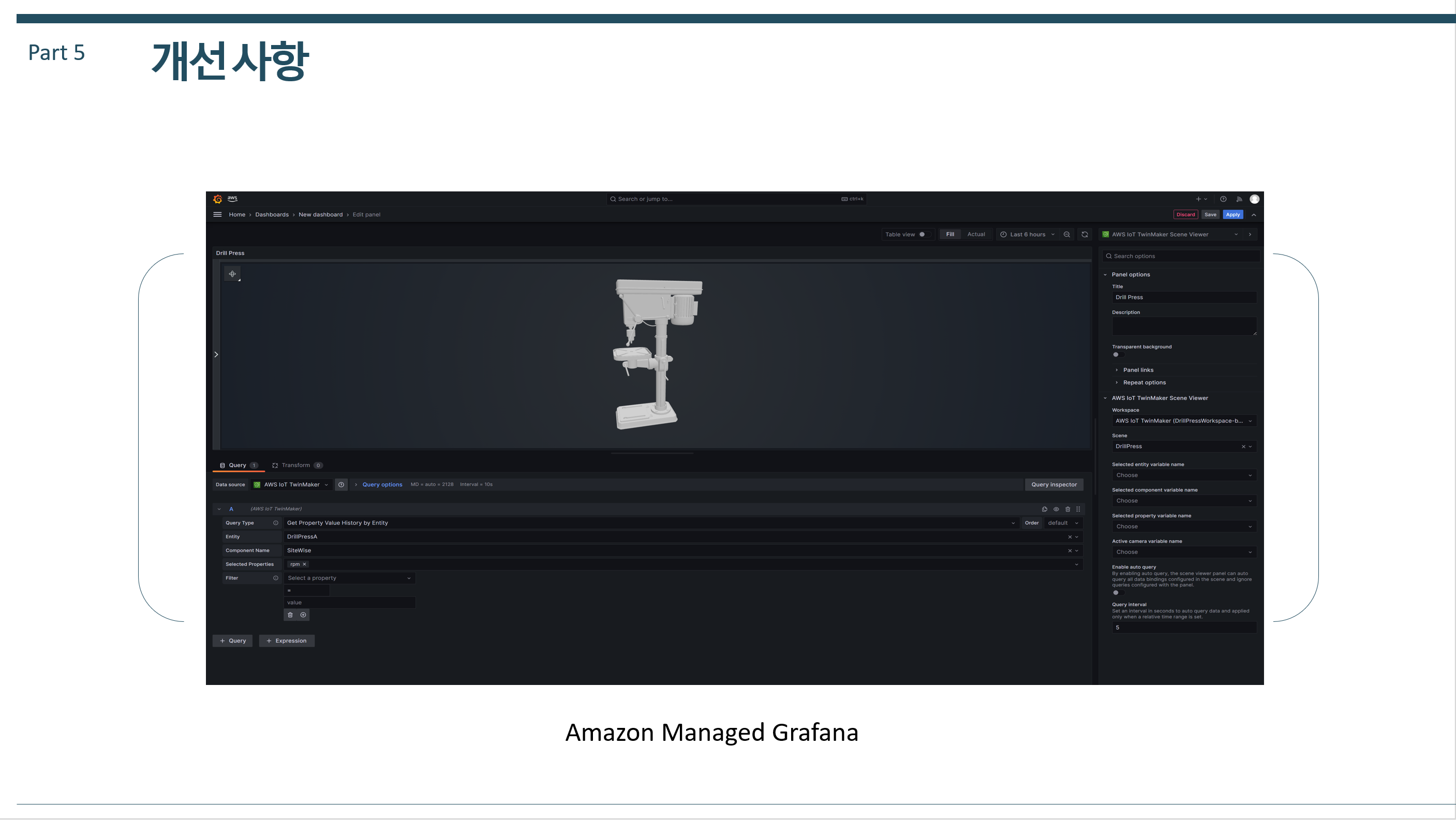The height and width of the screenshot is (820, 1456).
Task: Open the Order default dropdown
Action: pyautogui.click(x=1063, y=524)
